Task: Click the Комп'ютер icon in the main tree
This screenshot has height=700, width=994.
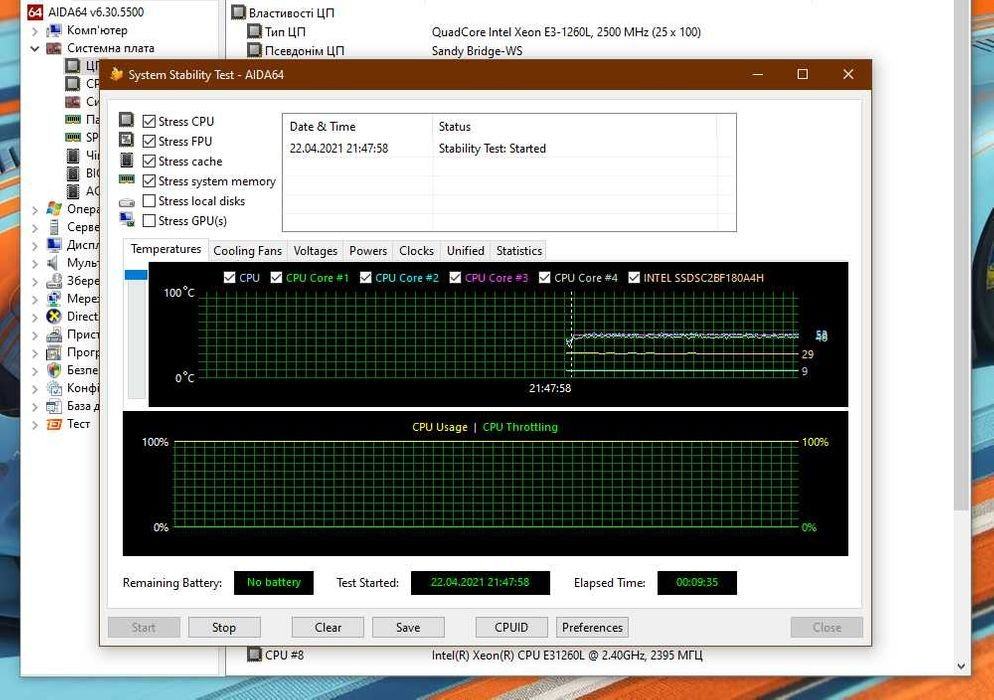Action: point(55,30)
